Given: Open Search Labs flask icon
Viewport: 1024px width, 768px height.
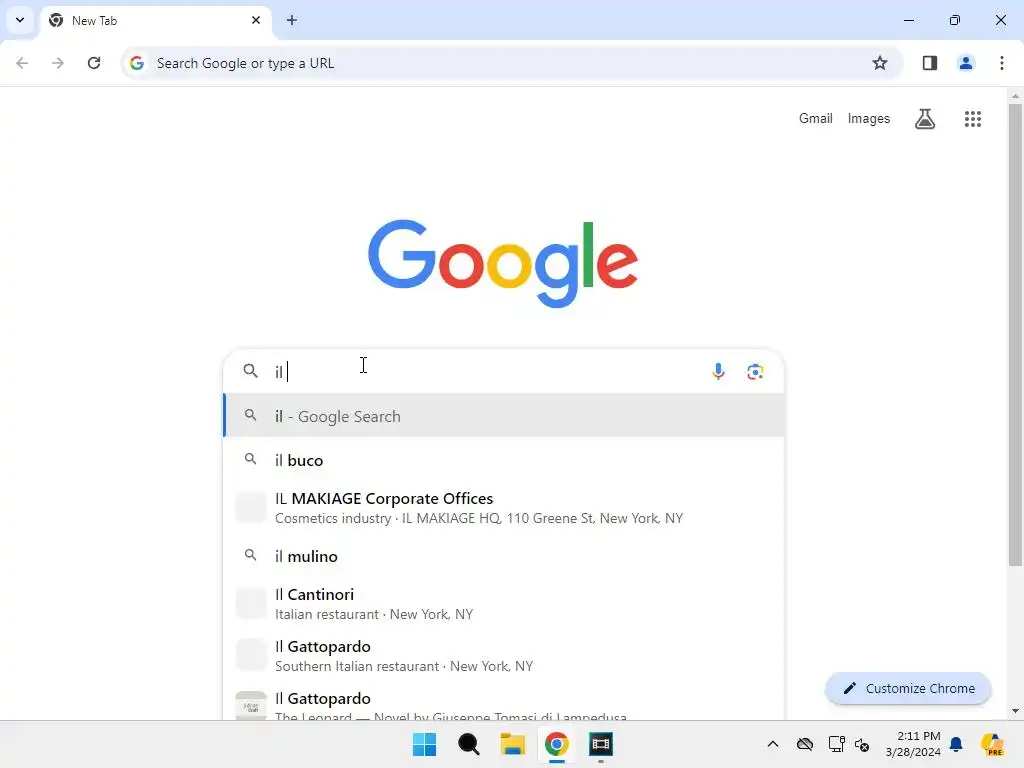Looking at the screenshot, I should pyautogui.click(x=925, y=119).
